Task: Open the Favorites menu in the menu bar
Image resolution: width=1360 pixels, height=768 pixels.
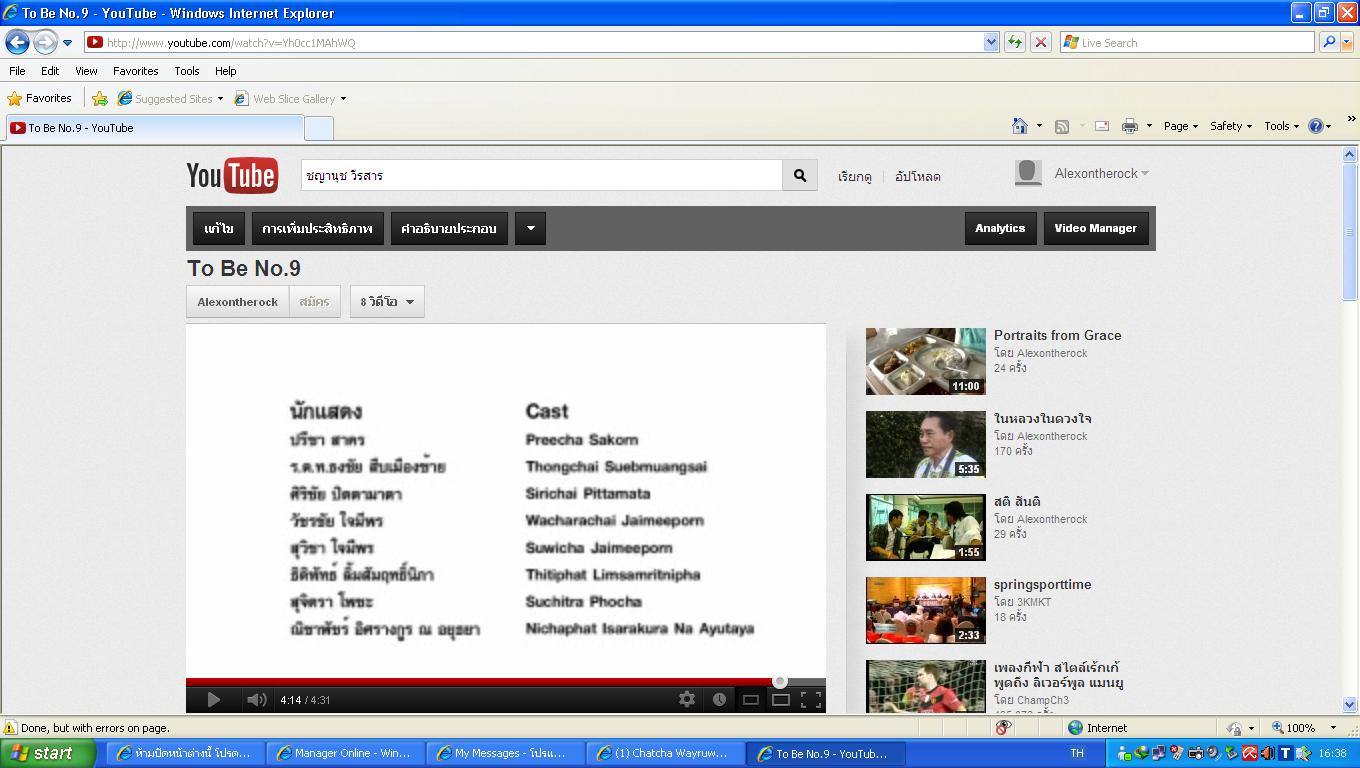Action: [135, 71]
